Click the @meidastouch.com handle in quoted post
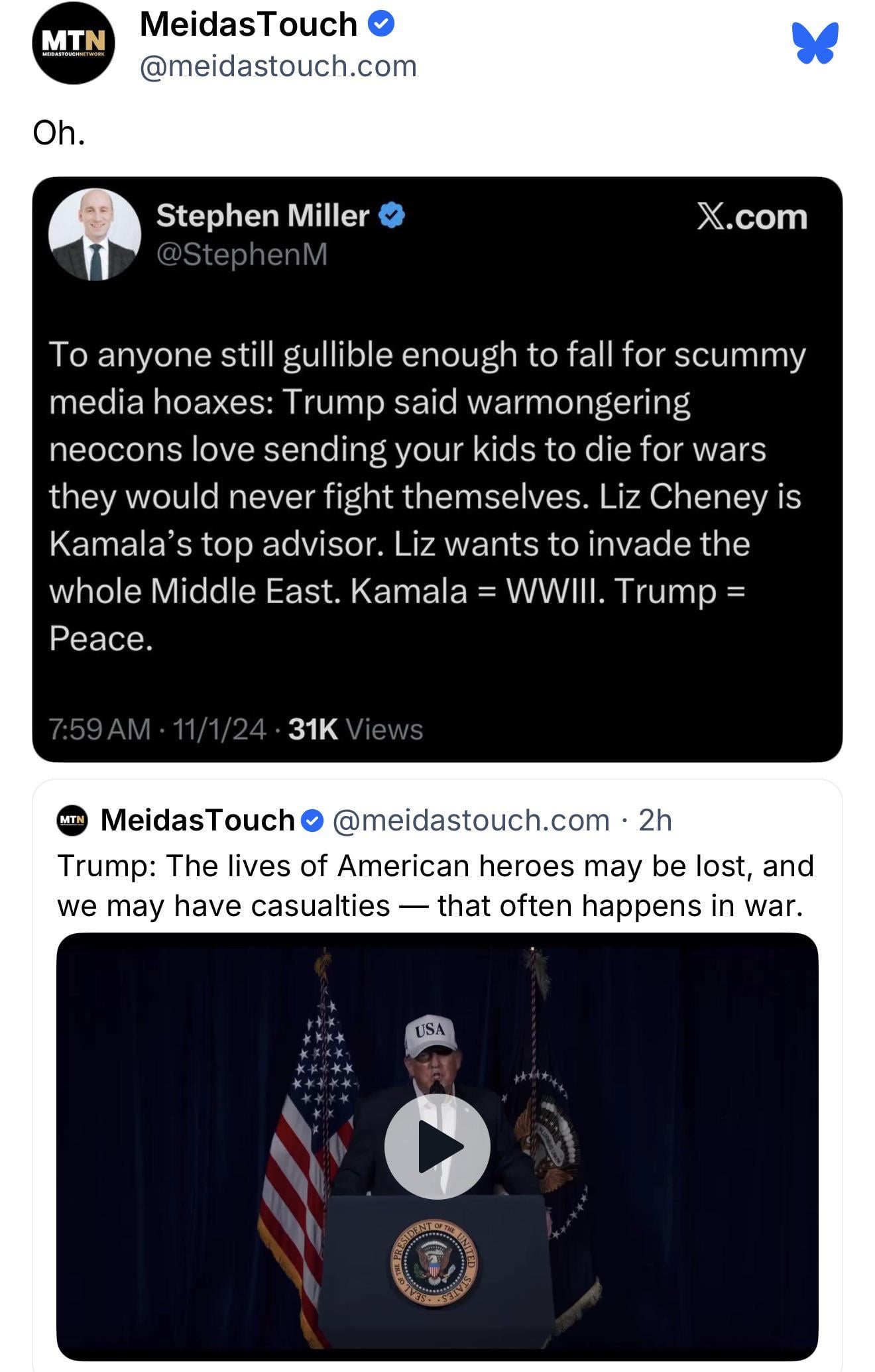This screenshot has height=1372, width=875. pos(471,821)
